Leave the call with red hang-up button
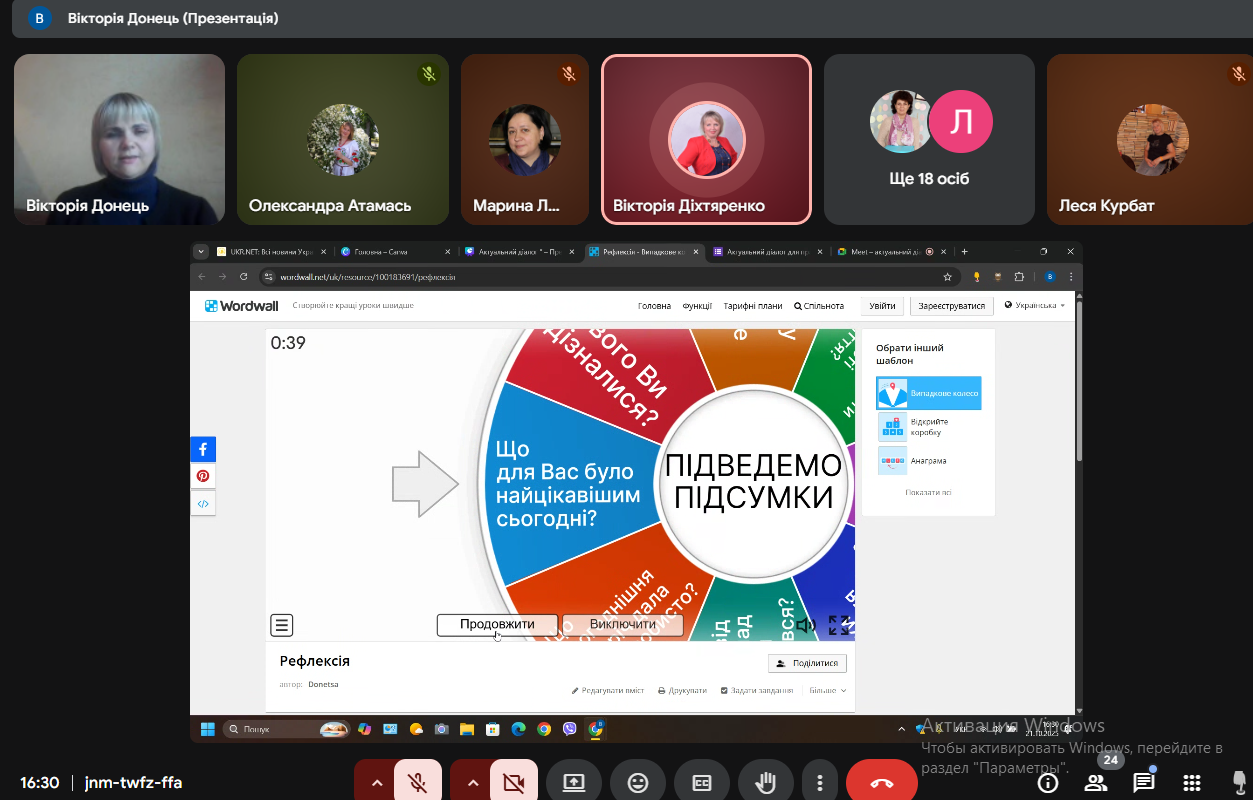The height and width of the screenshot is (800, 1253). coord(881,783)
